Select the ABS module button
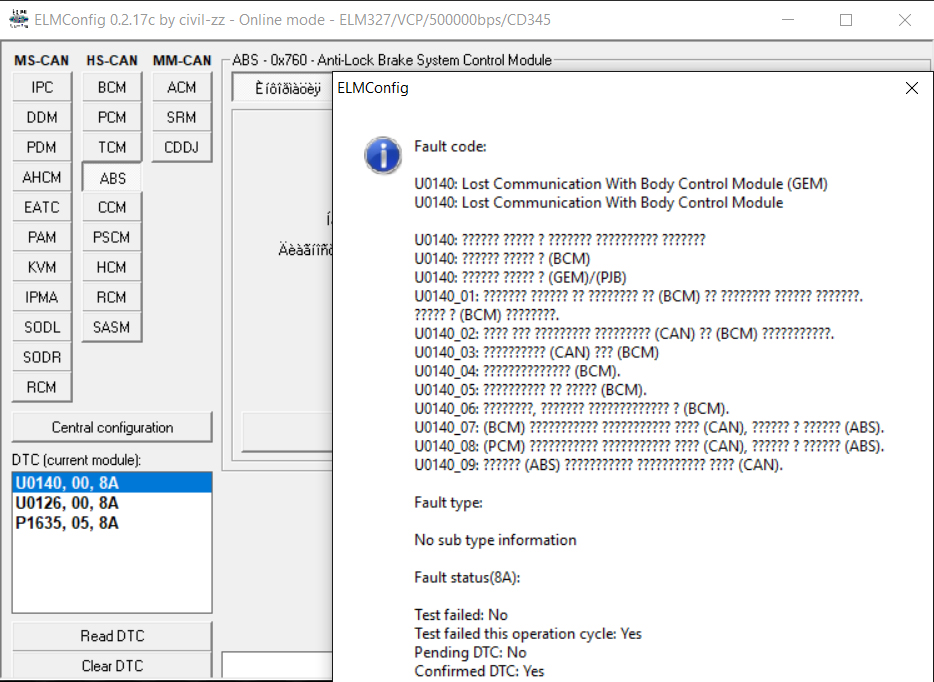Image resolution: width=934 pixels, height=682 pixels. pos(112,177)
